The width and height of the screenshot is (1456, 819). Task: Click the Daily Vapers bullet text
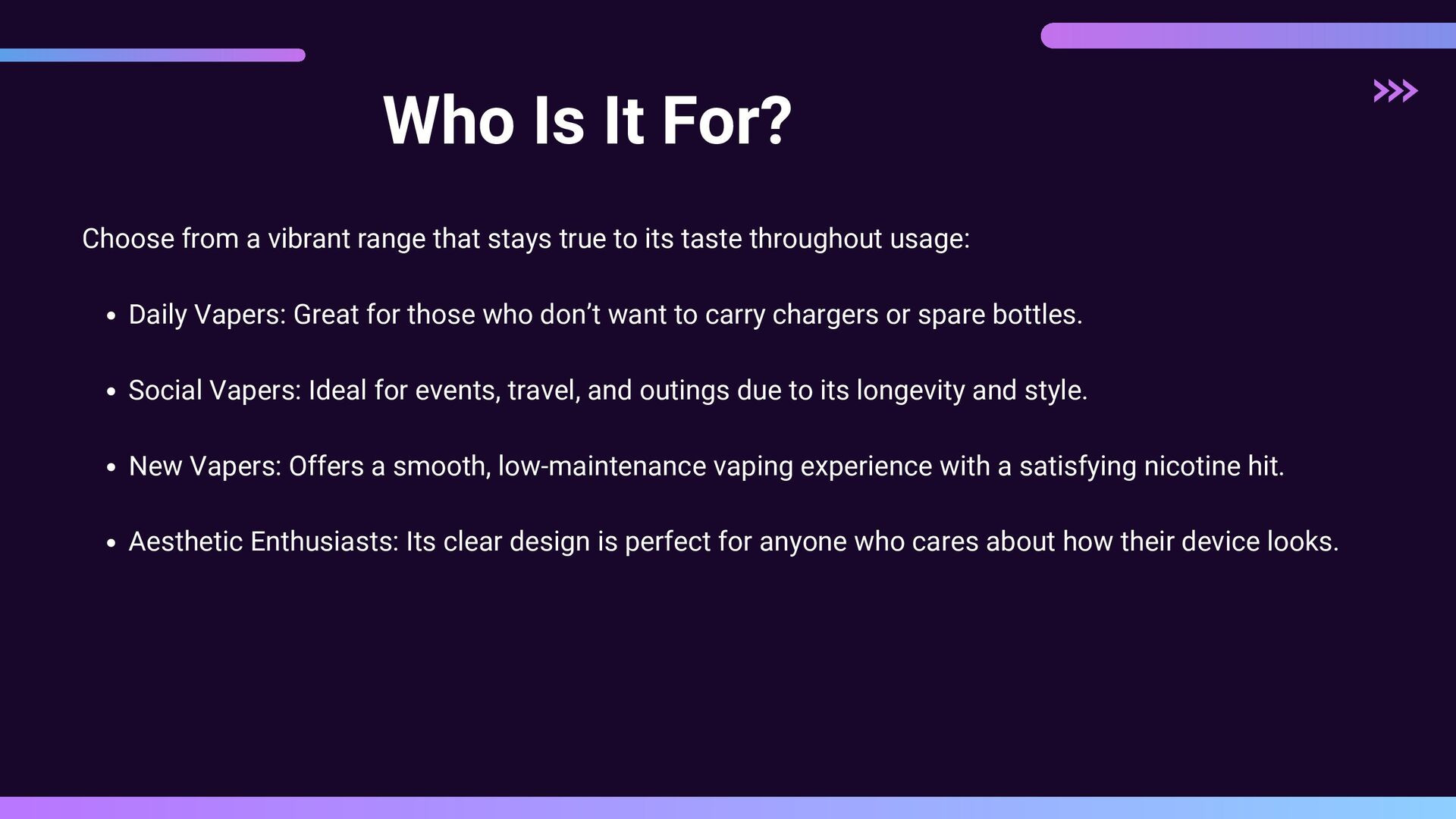(605, 315)
